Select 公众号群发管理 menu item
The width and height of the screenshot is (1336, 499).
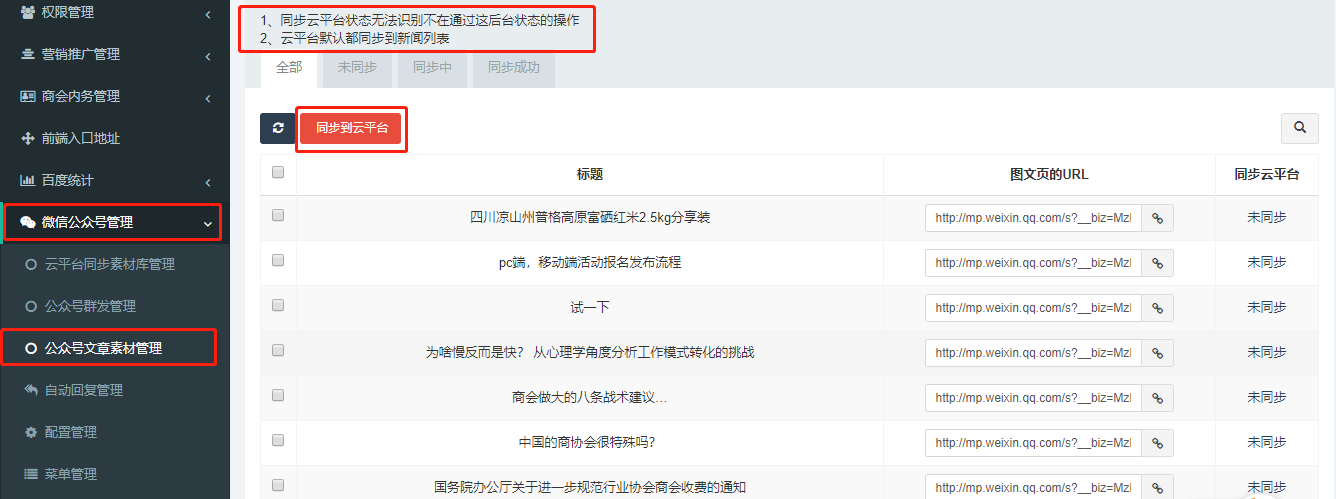(x=90, y=306)
